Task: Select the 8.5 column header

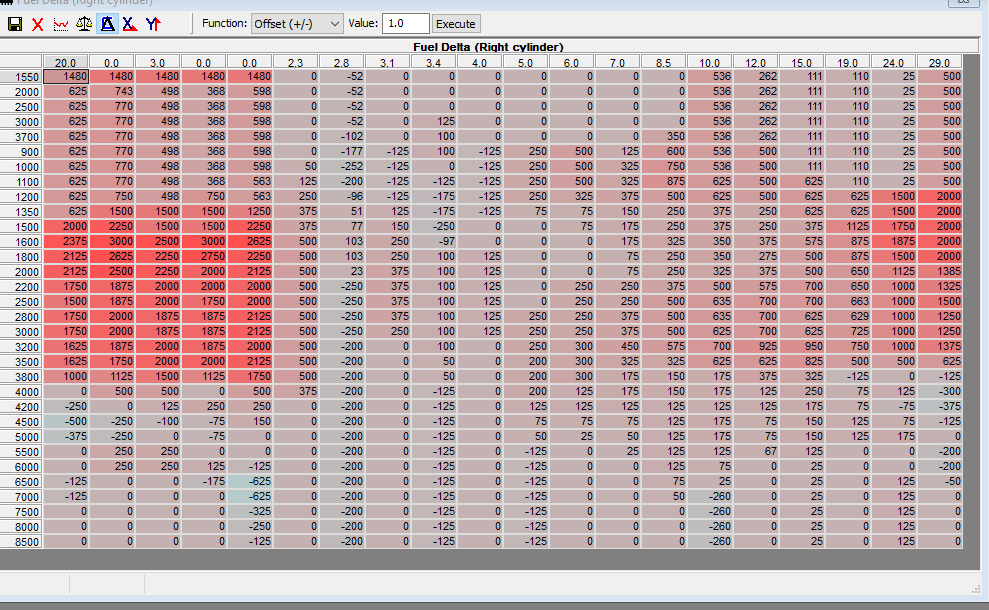Action: pos(664,62)
